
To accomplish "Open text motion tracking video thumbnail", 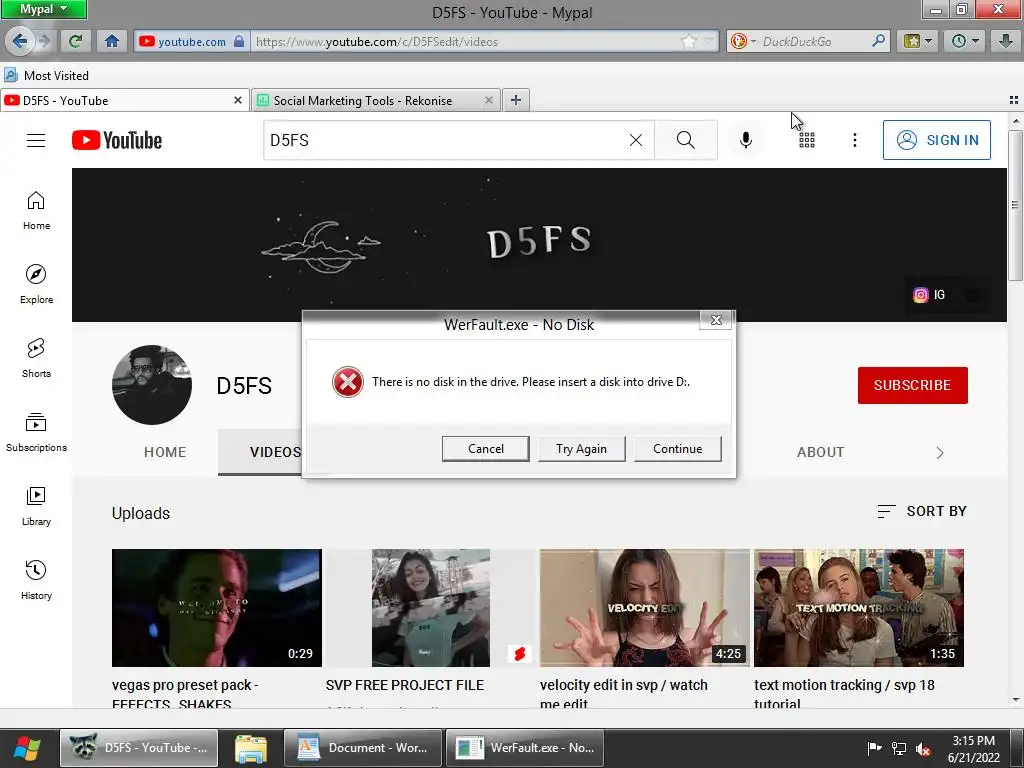I will pyautogui.click(x=859, y=608).
